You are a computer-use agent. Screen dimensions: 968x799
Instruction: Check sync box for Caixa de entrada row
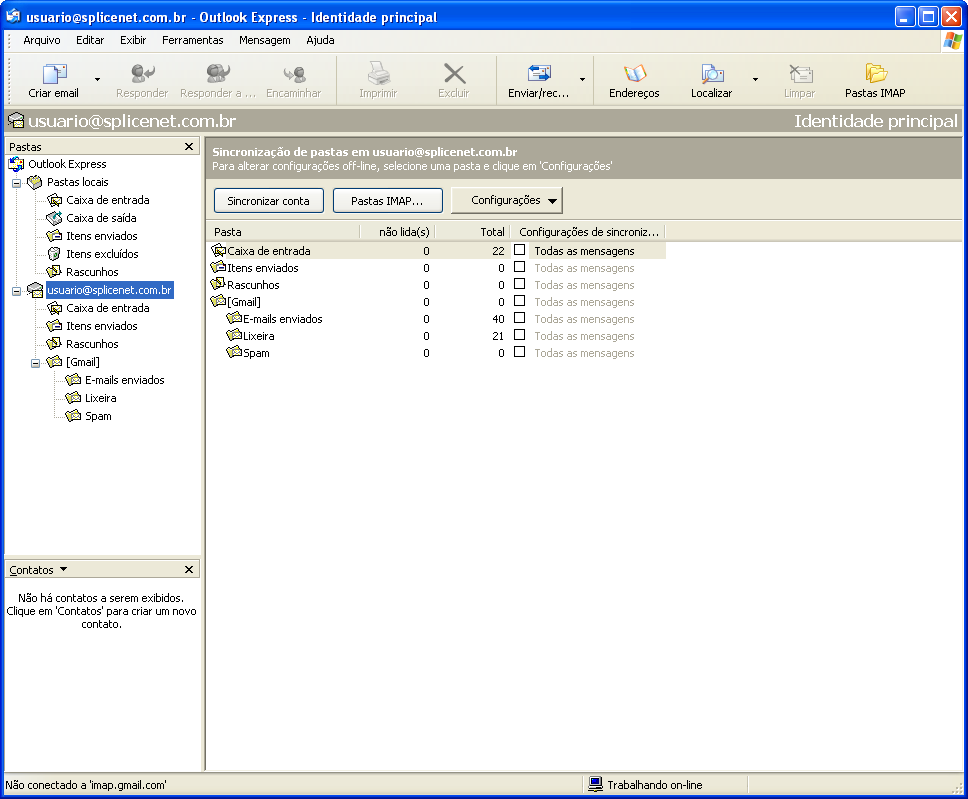[x=520, y=250]
